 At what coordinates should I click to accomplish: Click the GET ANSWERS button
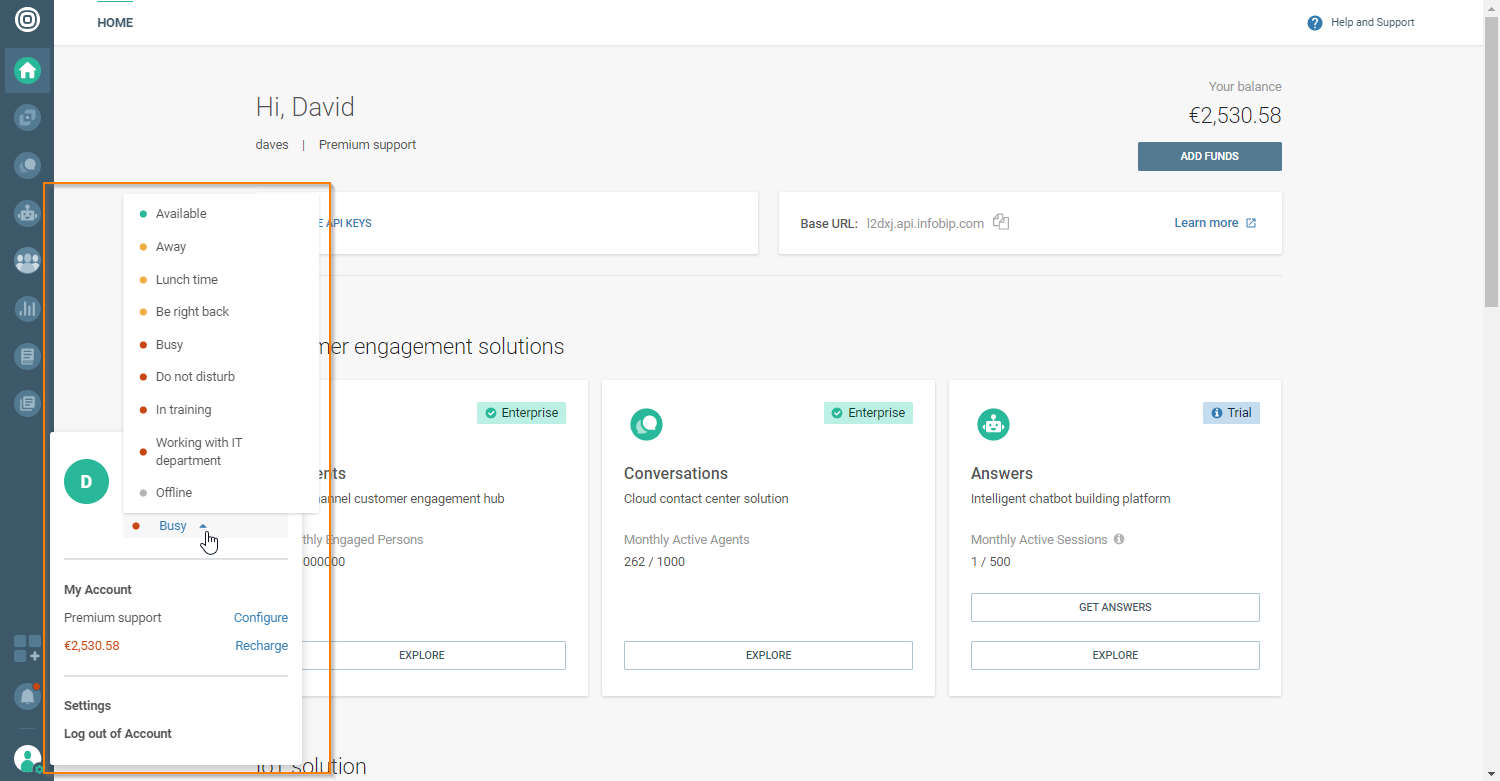point(1115,607)
